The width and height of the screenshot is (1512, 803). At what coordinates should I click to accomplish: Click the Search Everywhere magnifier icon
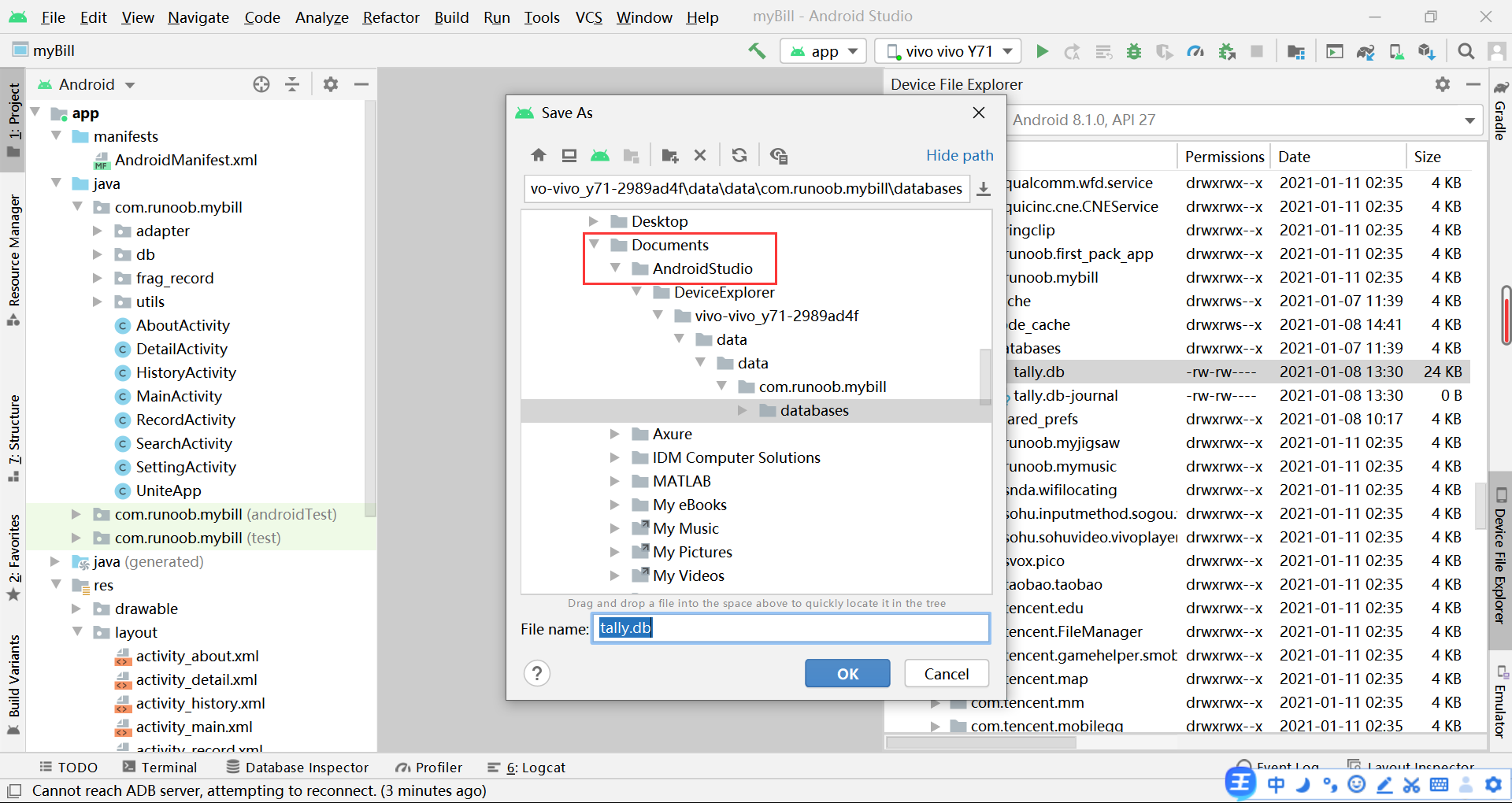pos(1466,51)
